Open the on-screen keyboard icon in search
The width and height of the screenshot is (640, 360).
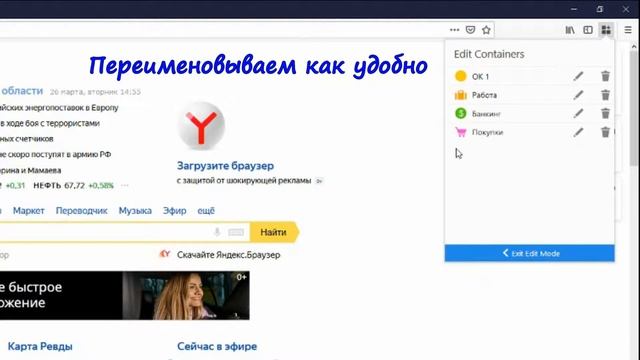(236, 232)
